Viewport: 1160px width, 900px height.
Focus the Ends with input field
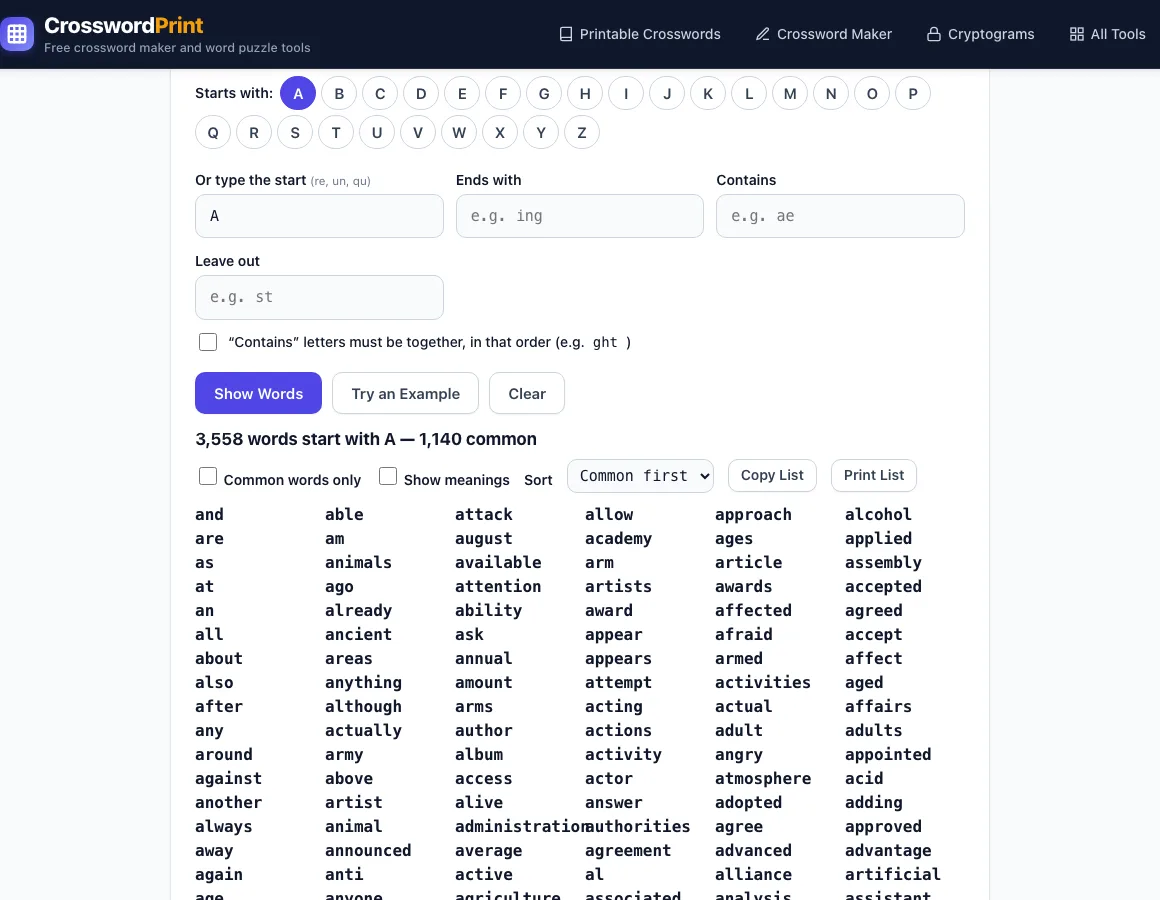(x=580, y=216)
